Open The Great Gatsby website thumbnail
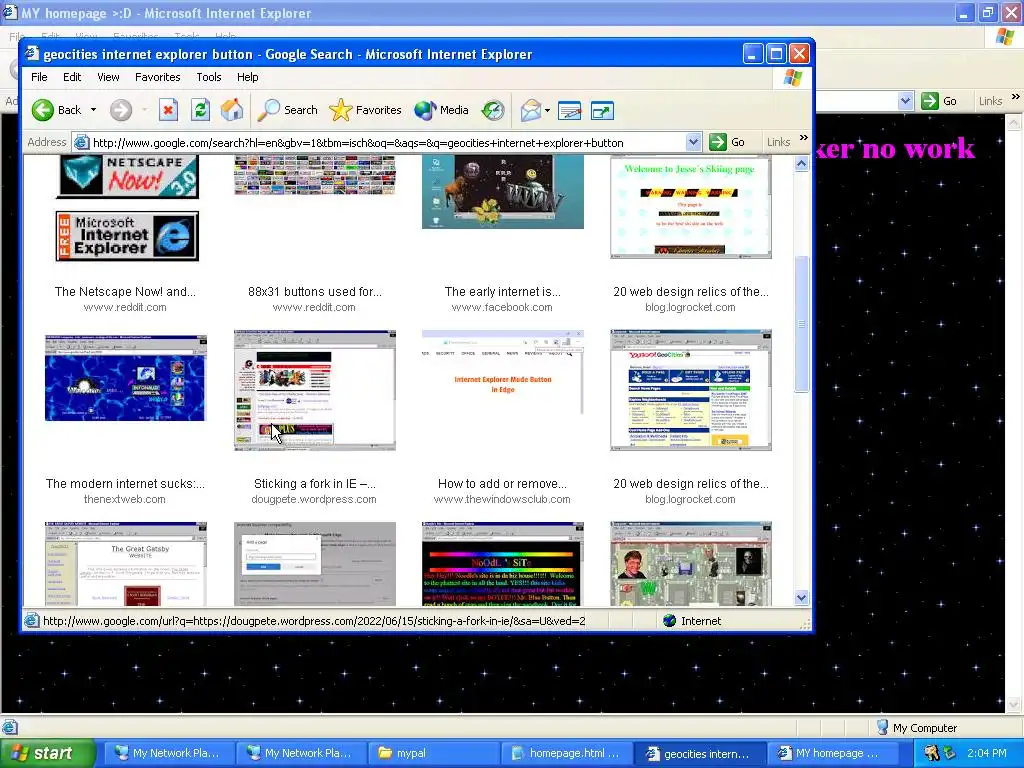This screenshot has height=768, width=1024. 125,564
